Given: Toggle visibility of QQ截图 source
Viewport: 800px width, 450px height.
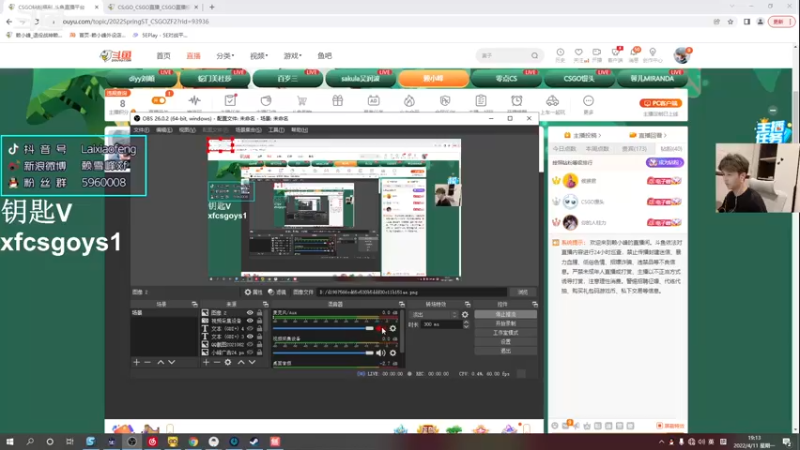Looking at the screenshot, I should click(x=250, y=344).
